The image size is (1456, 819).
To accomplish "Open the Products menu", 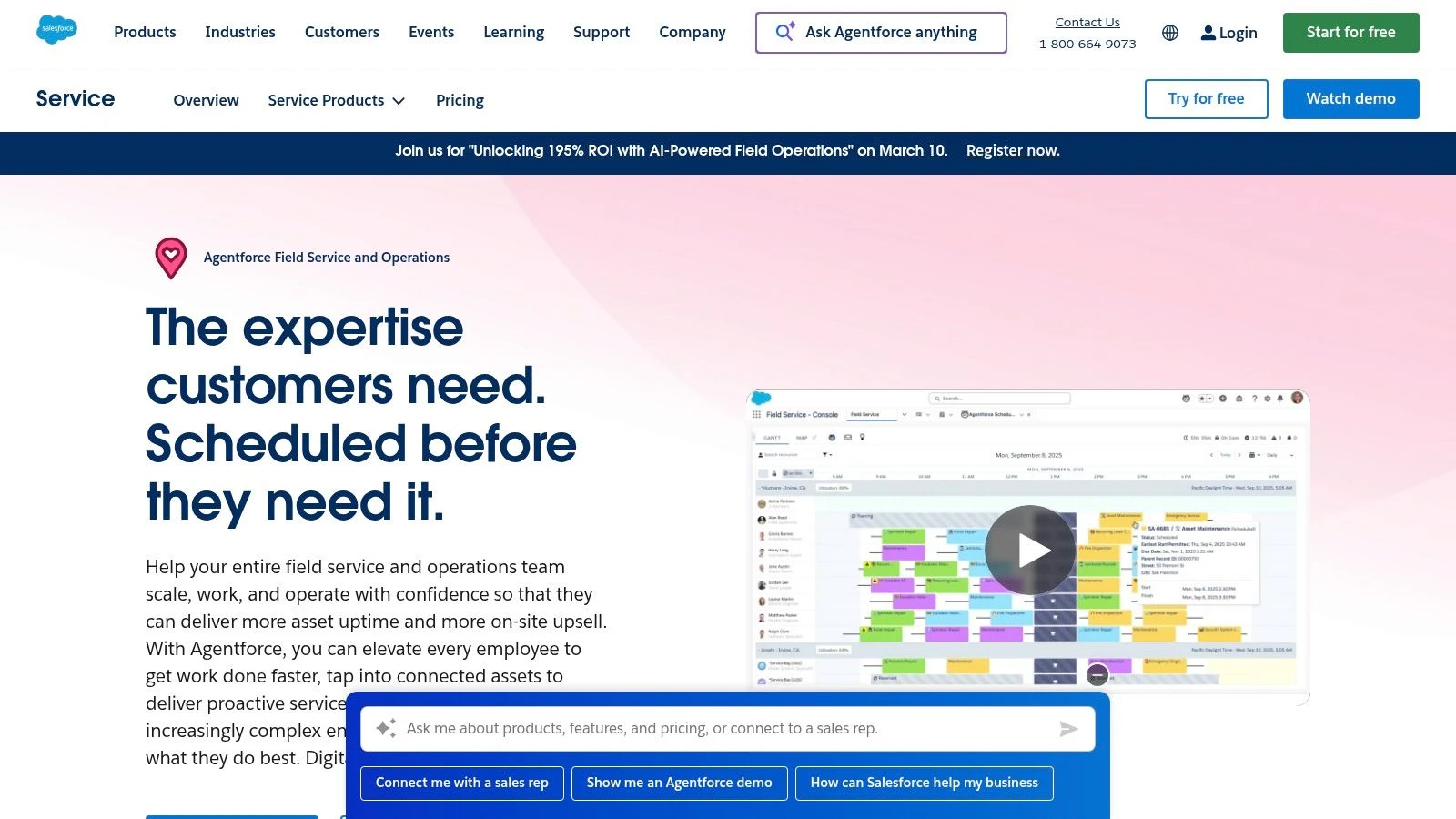I will (144, 33).
